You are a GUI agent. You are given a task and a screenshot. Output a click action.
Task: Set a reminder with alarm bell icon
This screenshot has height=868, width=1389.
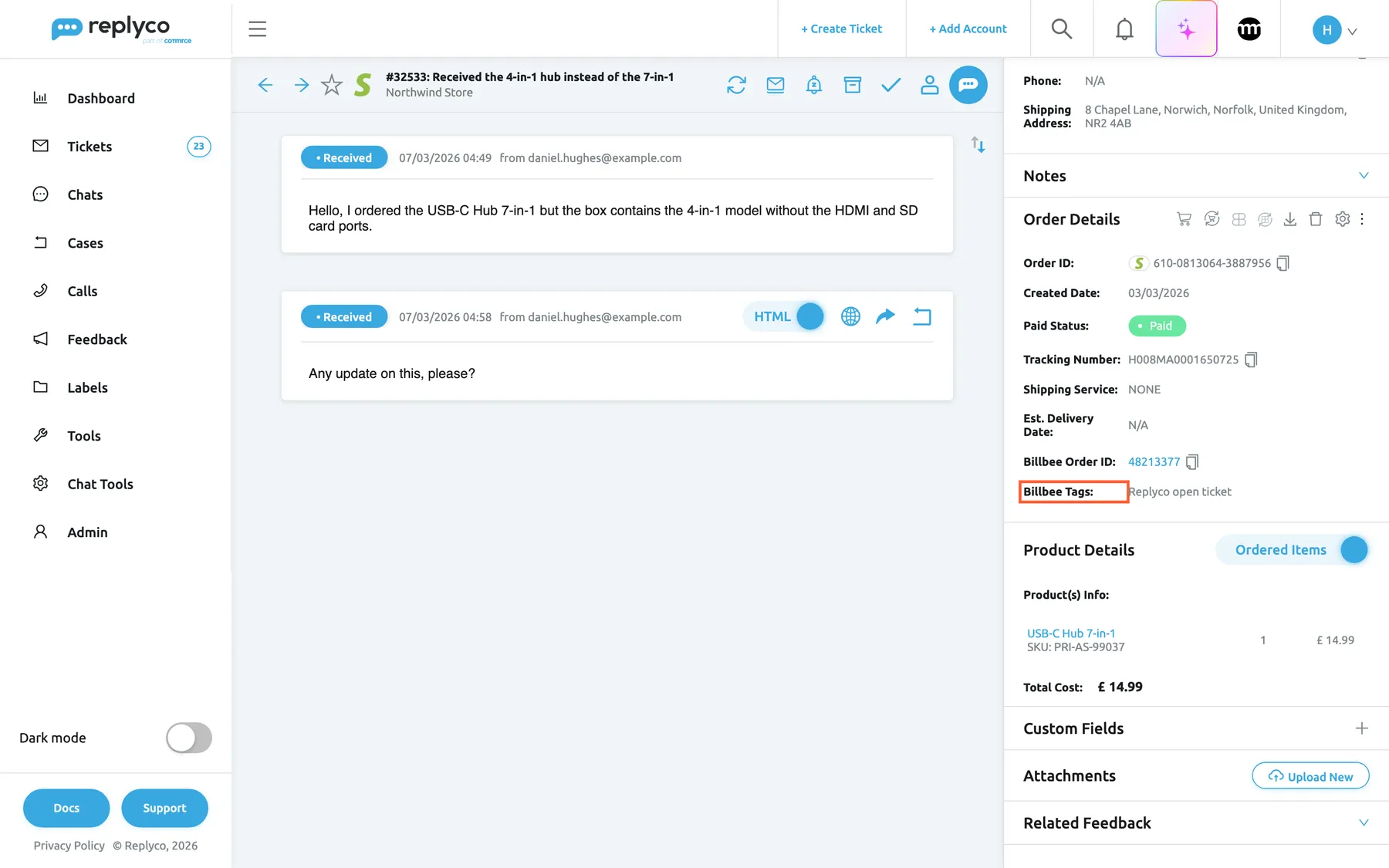pyautogui.click(x=814, y=85)
